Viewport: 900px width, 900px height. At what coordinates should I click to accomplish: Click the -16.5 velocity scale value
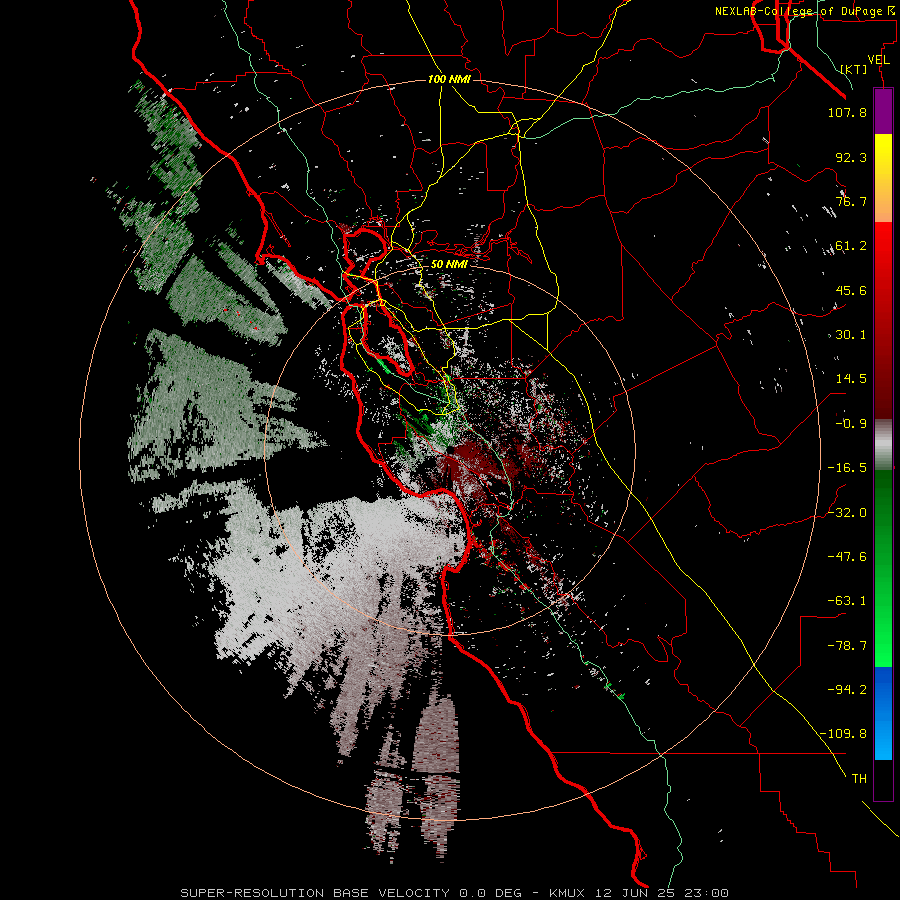pos(847,468)
